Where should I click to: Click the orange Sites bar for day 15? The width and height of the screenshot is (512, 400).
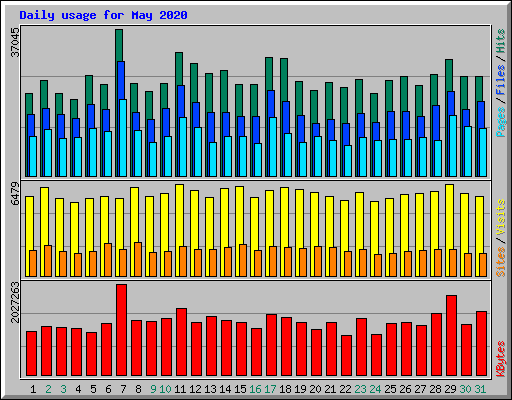[243, 260]
